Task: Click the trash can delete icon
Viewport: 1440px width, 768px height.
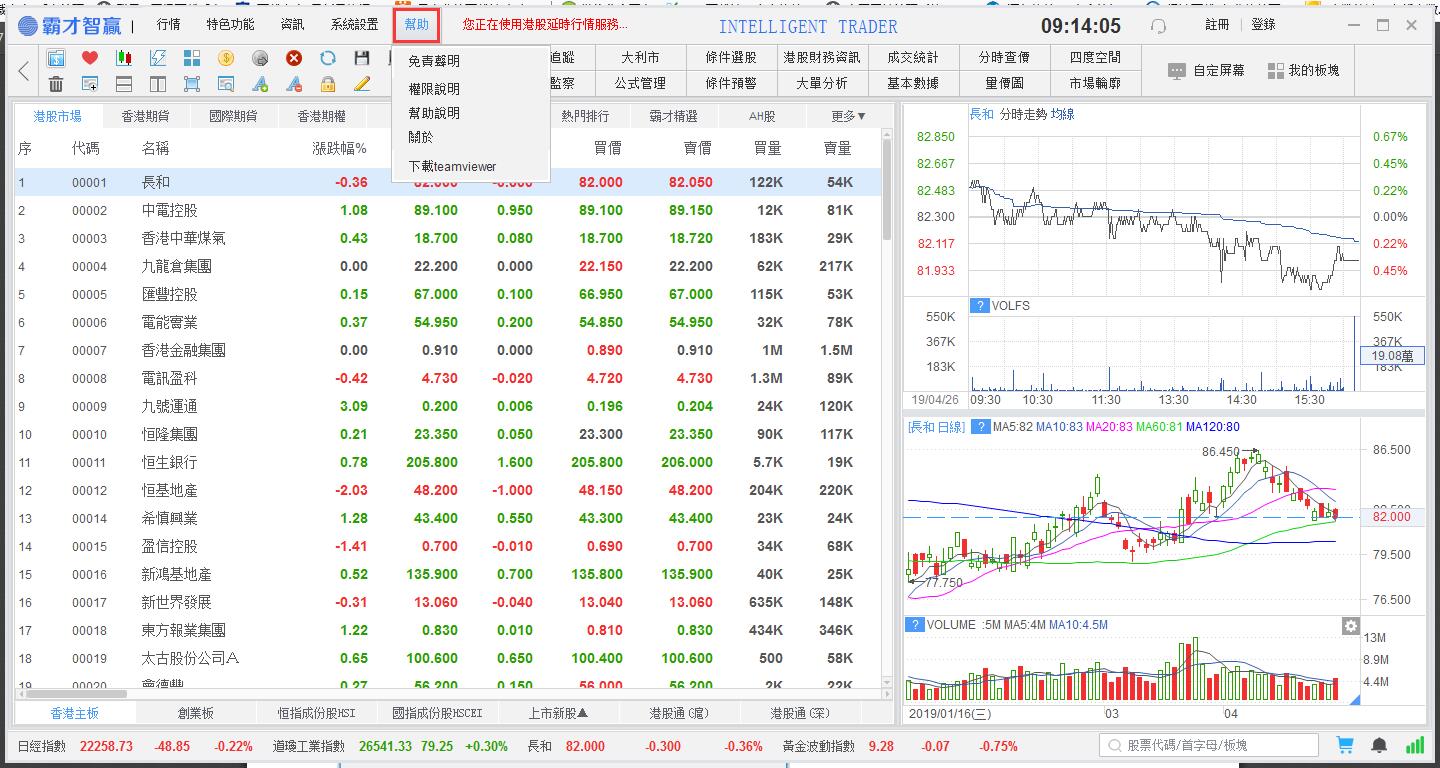Action: (56, 84)
